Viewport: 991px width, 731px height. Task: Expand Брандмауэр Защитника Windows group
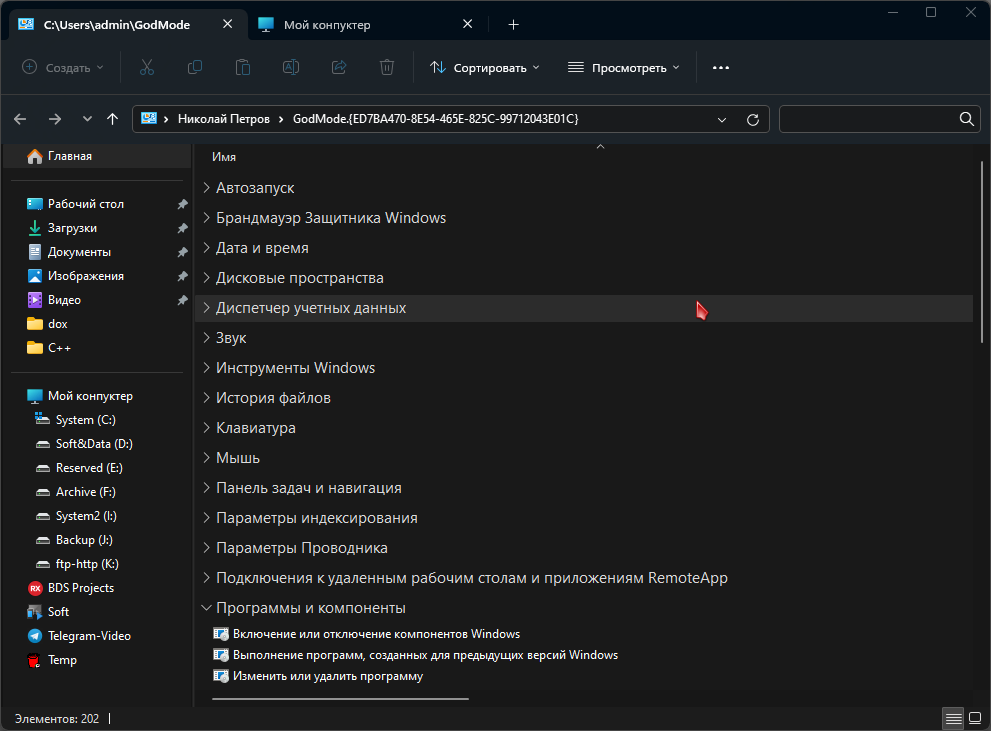click(x=206, y=217)
